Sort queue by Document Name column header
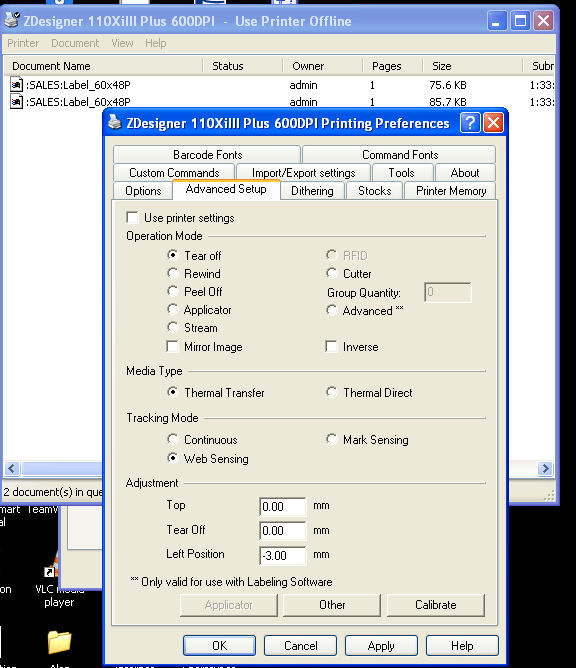Screen dimensions: 576x668 coord(103,66)
